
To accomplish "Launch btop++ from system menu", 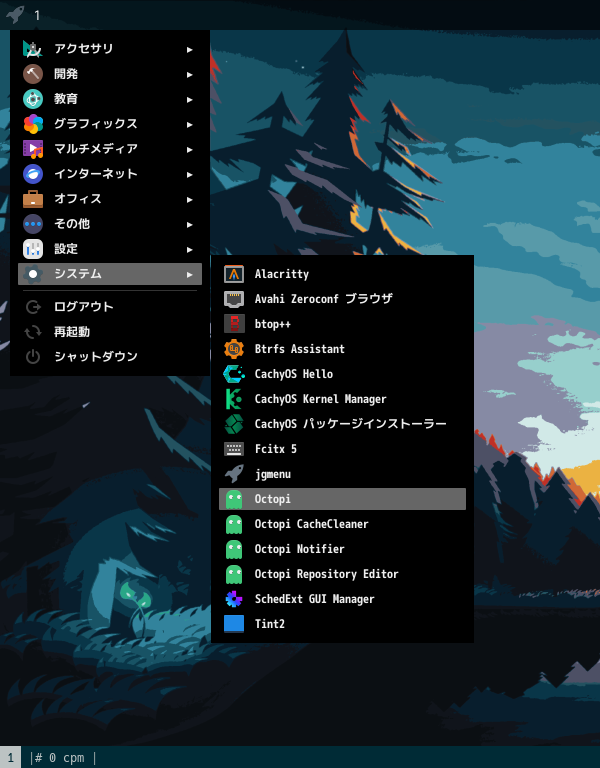I will pos(342,324).
